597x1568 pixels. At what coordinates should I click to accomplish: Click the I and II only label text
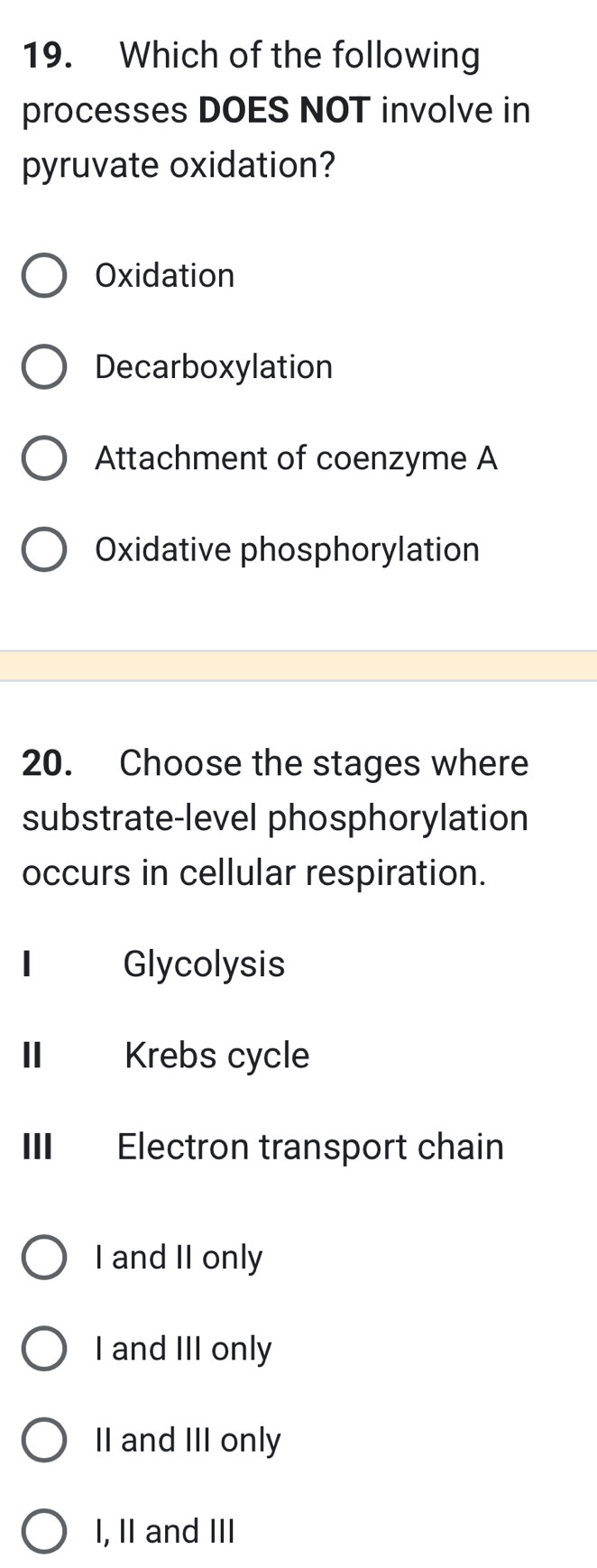point(177,1258)
